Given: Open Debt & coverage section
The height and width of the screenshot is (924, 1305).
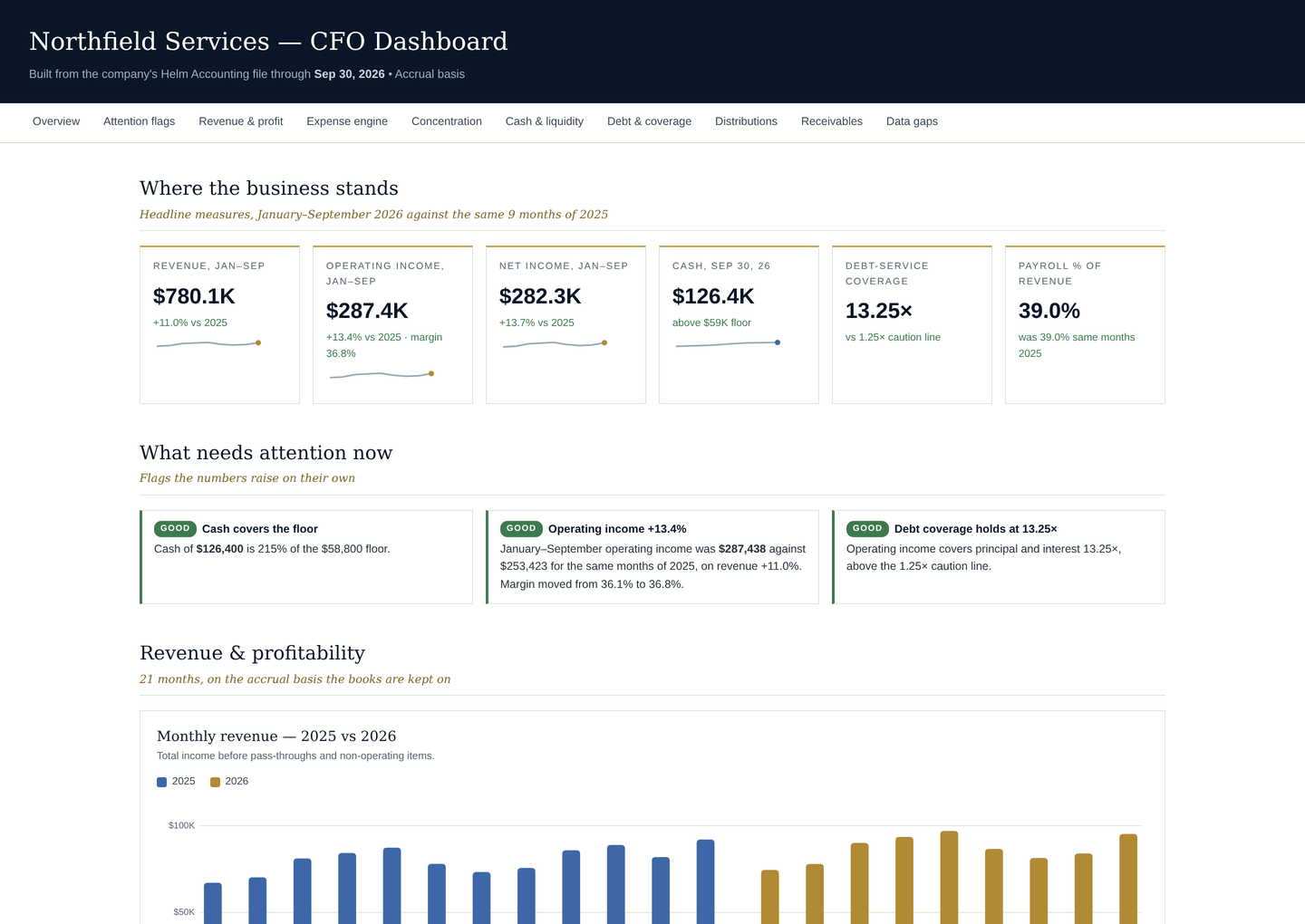Looking at the screenshot, I should tap(649, 121).
